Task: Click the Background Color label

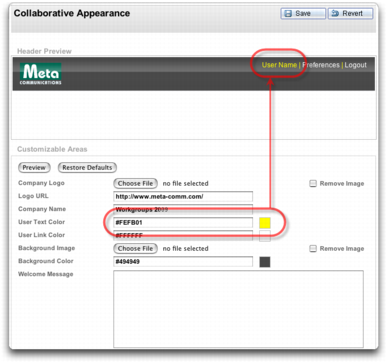Action: 46,261
